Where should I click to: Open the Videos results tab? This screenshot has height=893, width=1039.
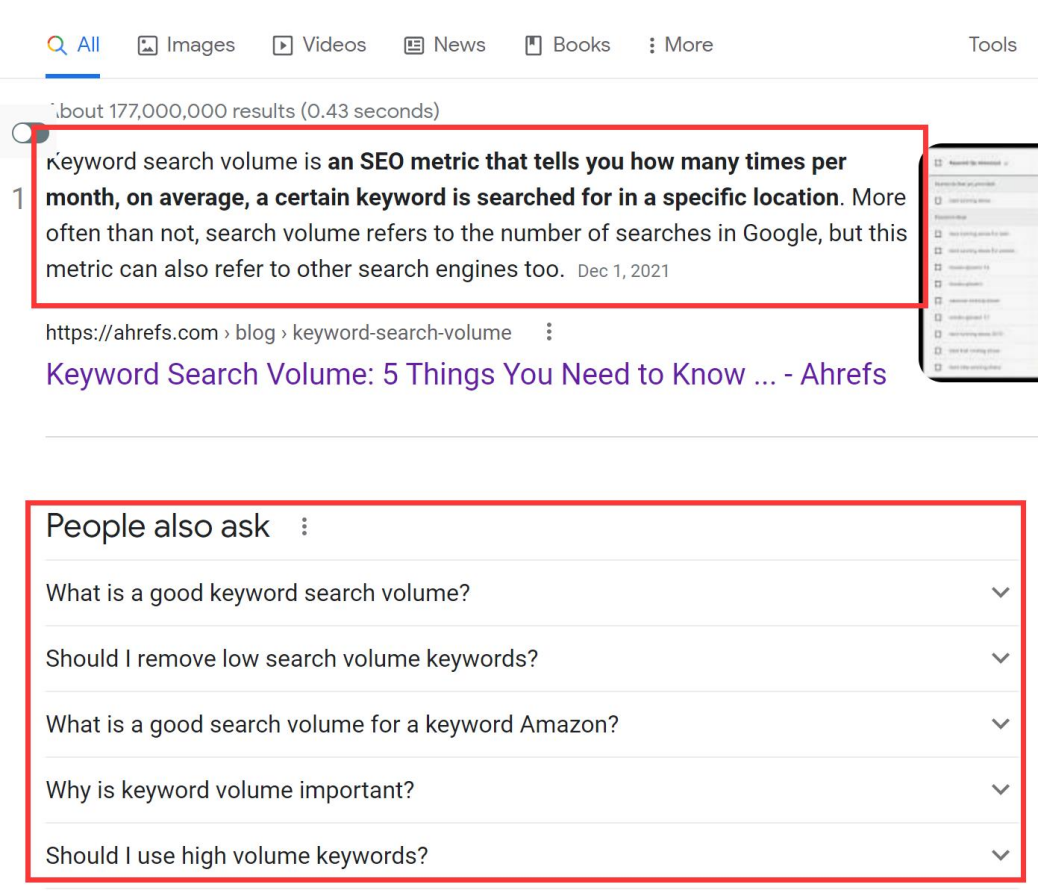click(320, 45)
